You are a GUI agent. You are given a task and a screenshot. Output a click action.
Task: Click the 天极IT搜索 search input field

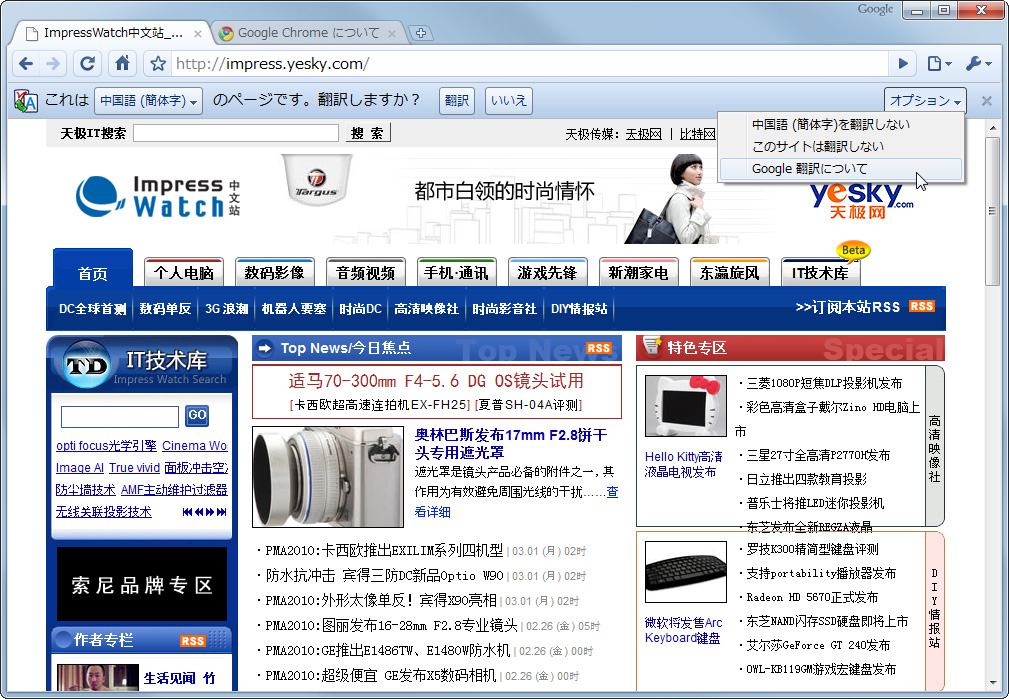235,133
